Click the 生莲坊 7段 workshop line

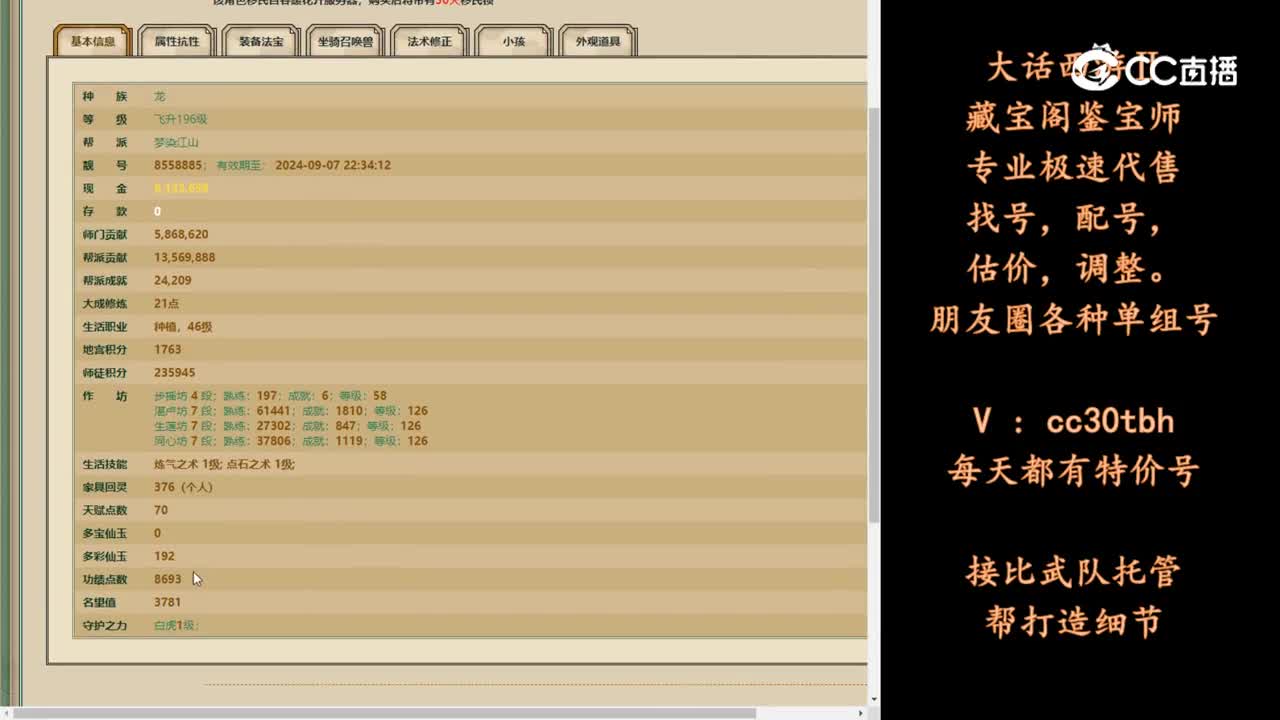[287, 426]
